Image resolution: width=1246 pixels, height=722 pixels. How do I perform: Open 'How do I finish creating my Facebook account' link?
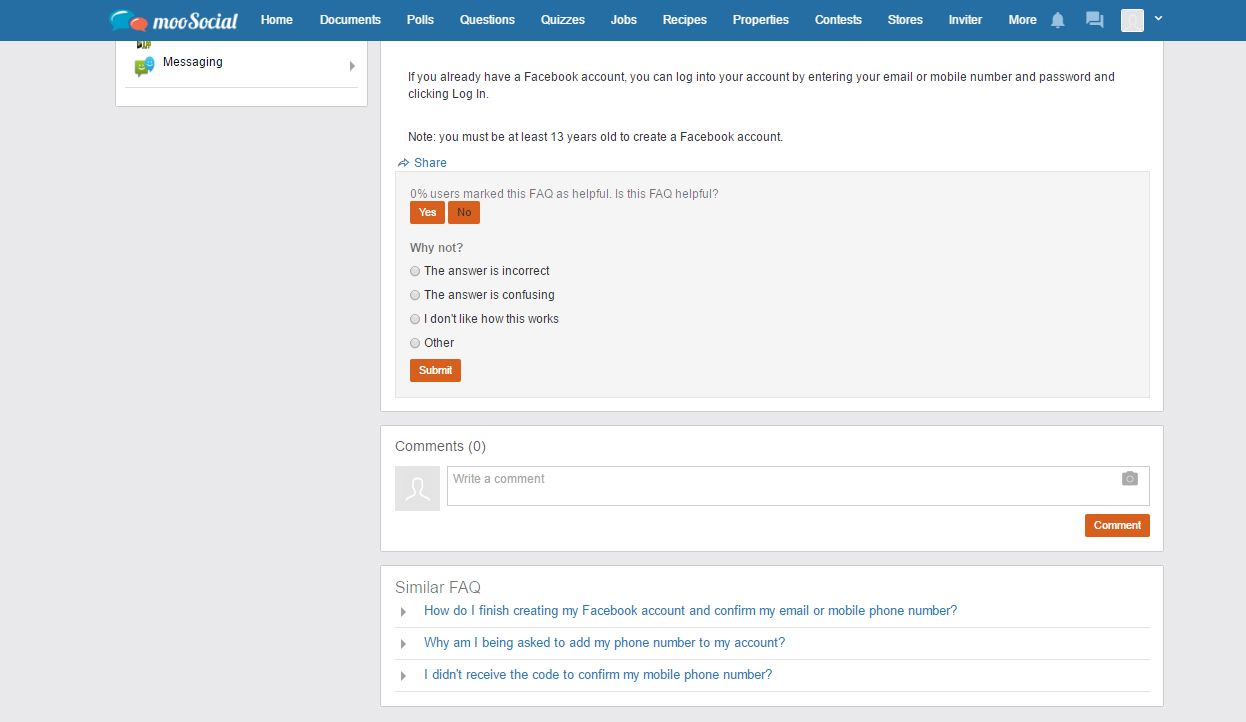tap(690, 611)
